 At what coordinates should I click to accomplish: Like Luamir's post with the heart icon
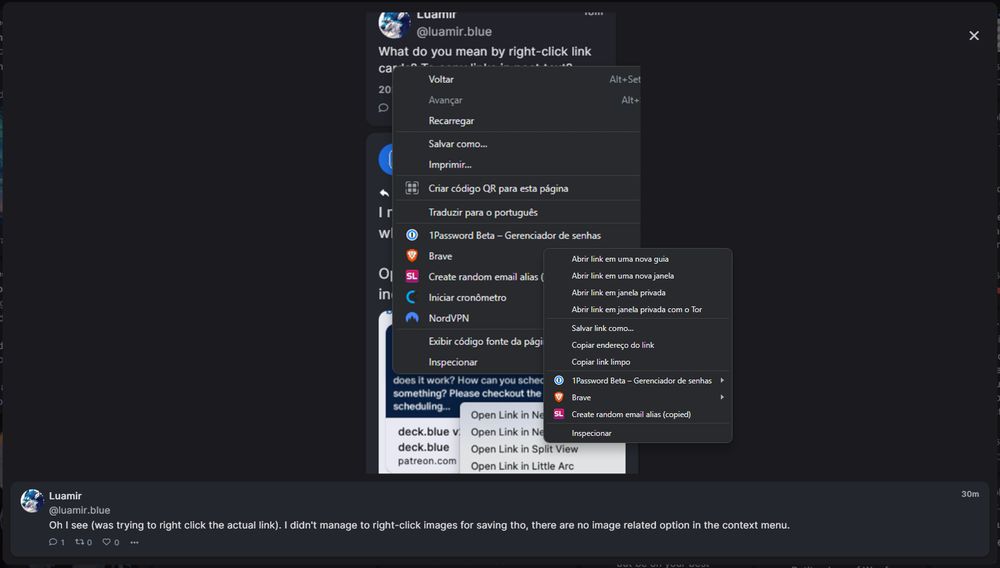107,542
